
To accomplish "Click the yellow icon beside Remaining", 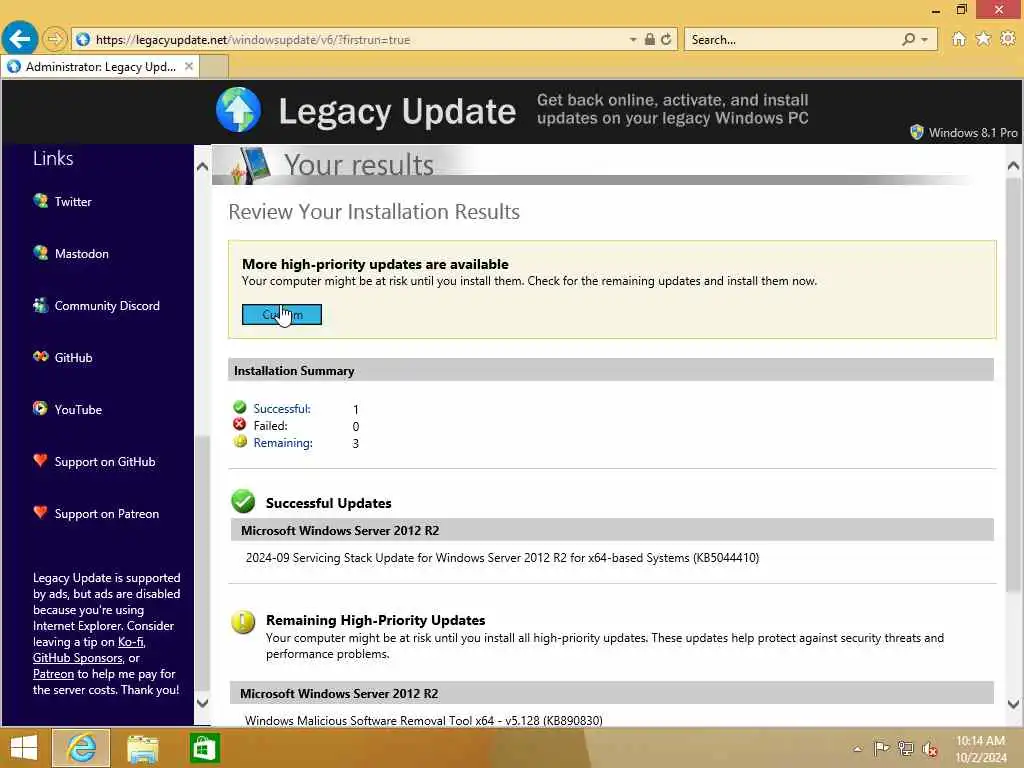I will [x=240, y=441].
